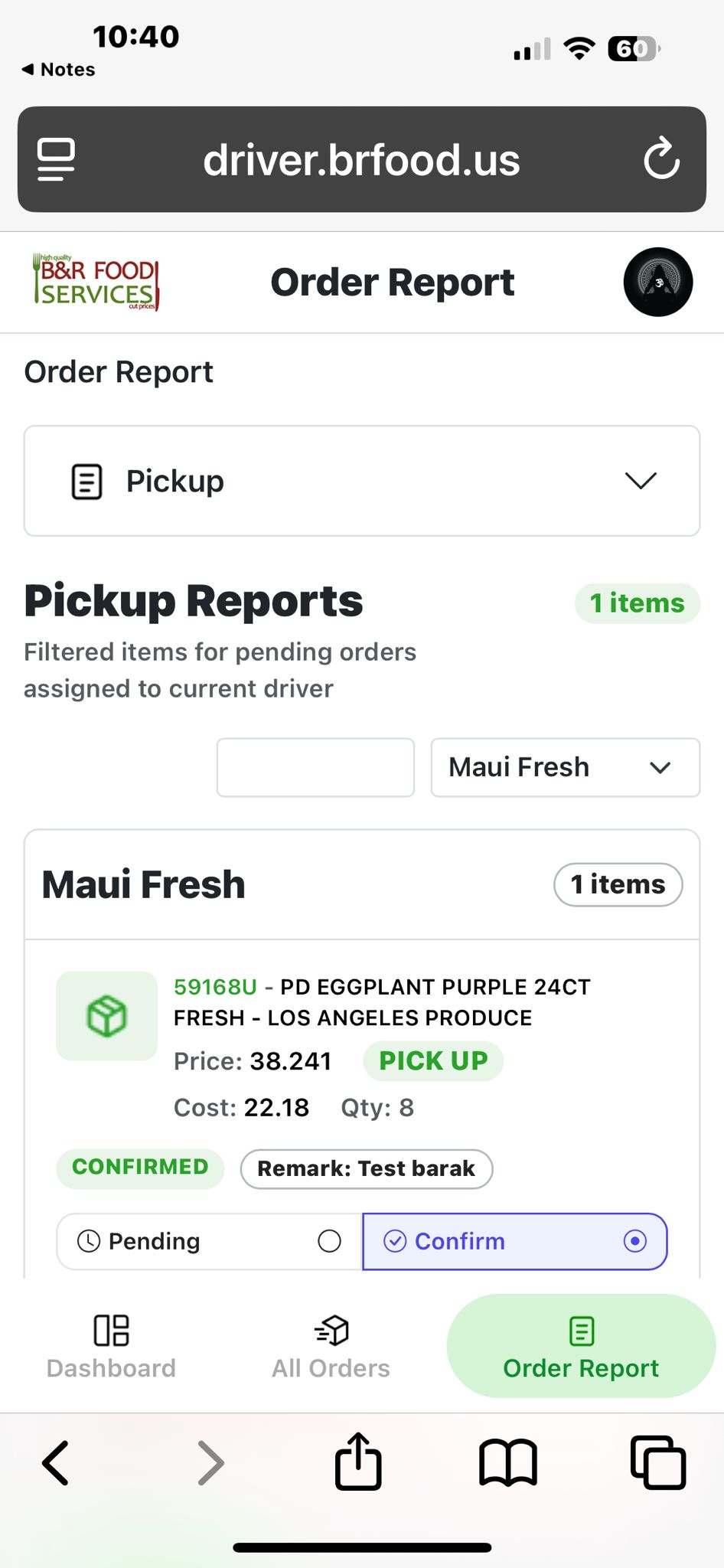
Task: Reload the page in Safari
Action: (661, 159)
